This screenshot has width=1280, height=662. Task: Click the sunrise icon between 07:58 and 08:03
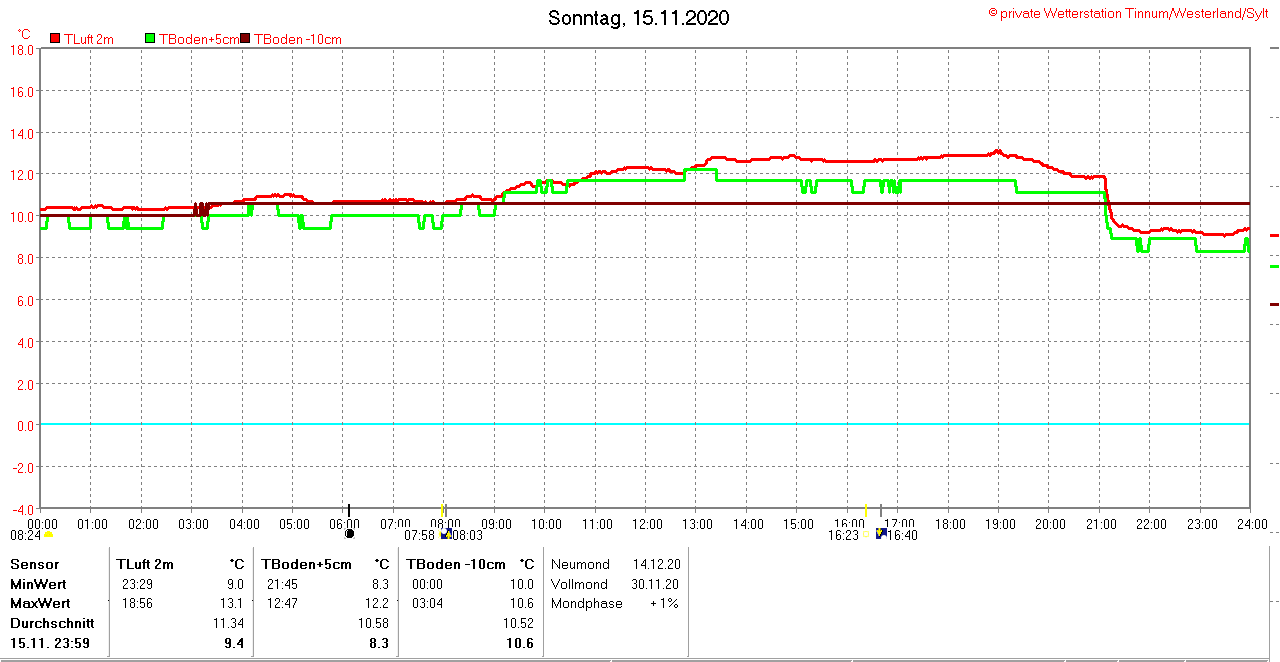coord(445,535)
